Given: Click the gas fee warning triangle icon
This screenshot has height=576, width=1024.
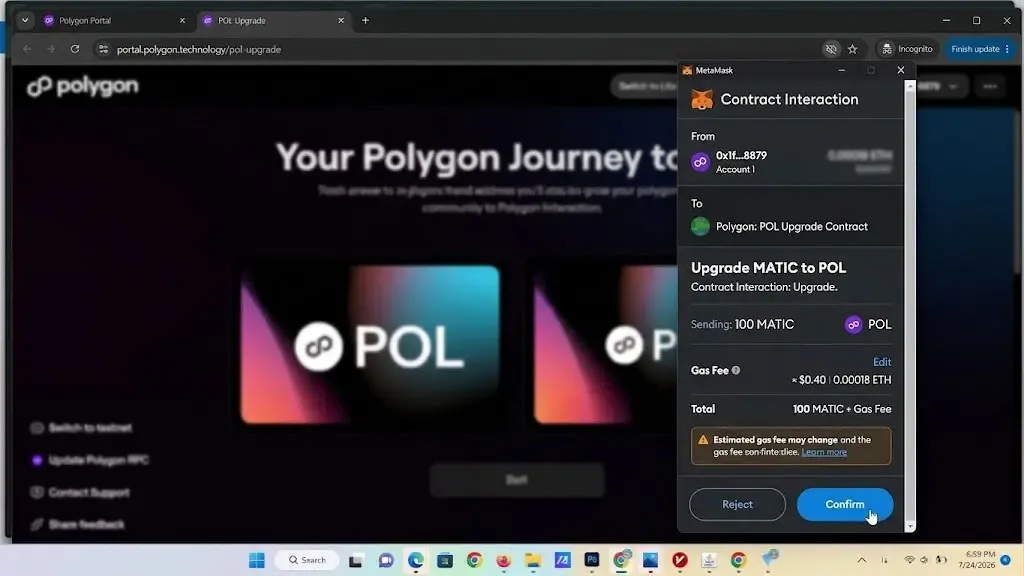Looking at the screenshot, I should 703,440.
